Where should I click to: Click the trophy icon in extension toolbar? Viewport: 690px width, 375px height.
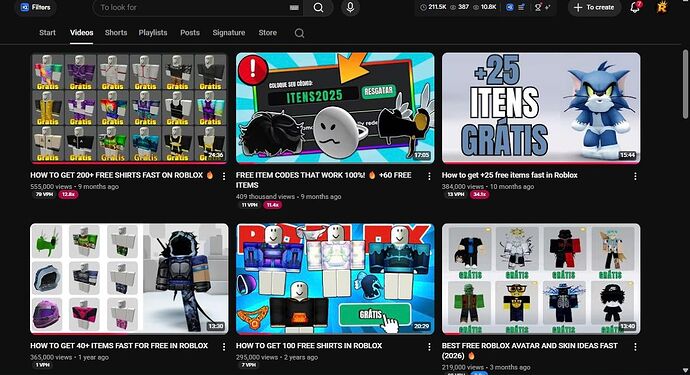pyautogui.click(x=538, y=7)
